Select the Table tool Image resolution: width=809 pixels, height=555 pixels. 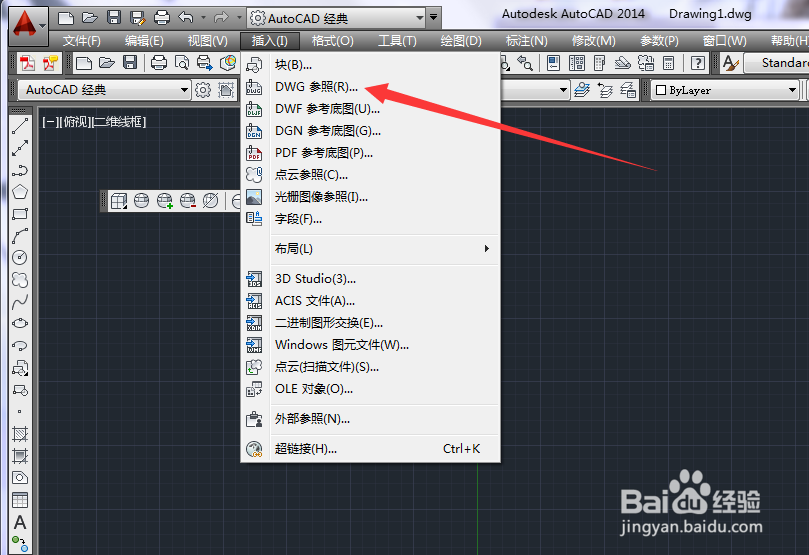click(x=20, y=500)
